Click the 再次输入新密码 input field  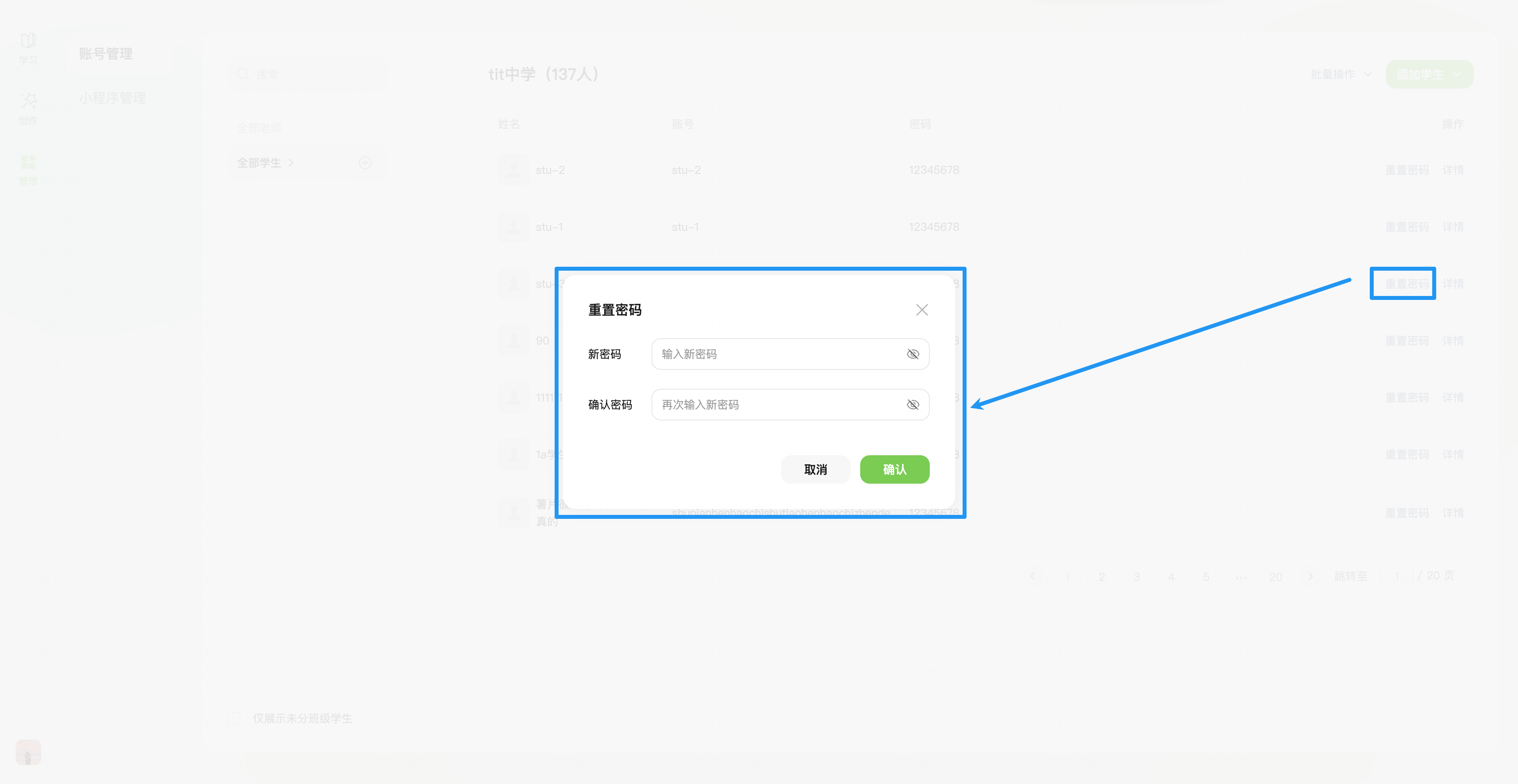point(778,405)
